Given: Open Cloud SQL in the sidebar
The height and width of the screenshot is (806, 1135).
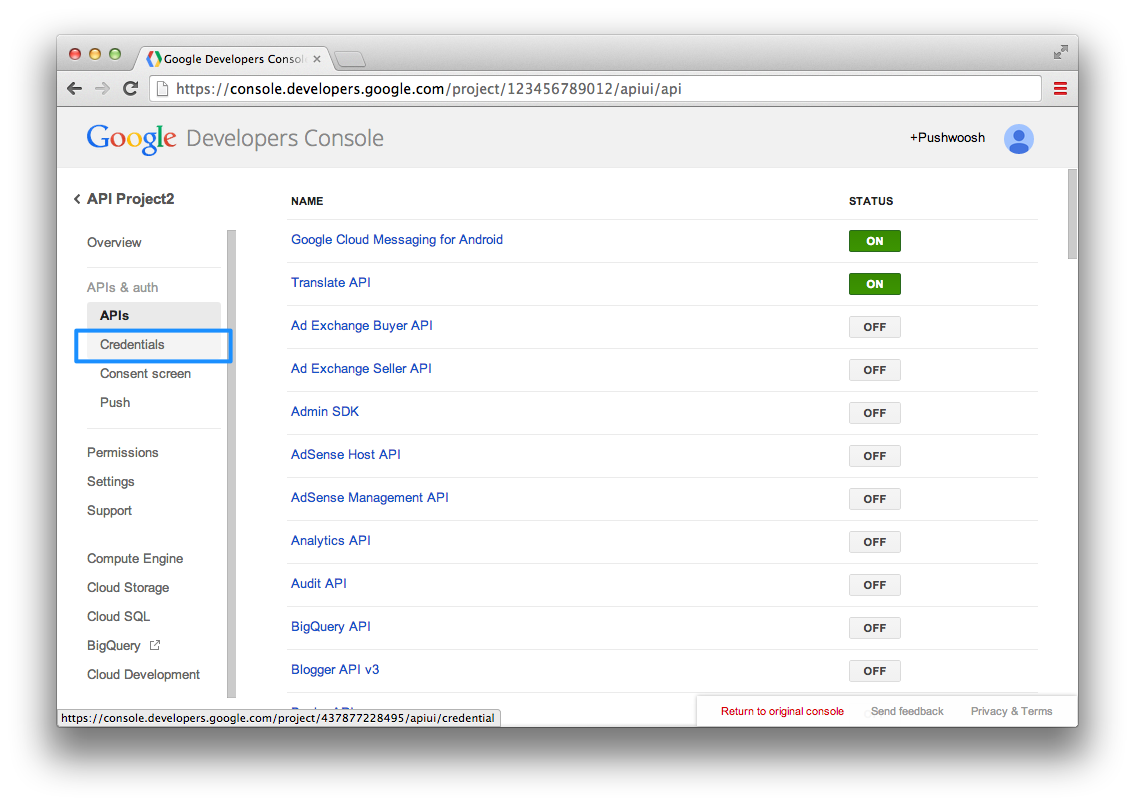Looking at the screenshot, I should pos(118,616).
